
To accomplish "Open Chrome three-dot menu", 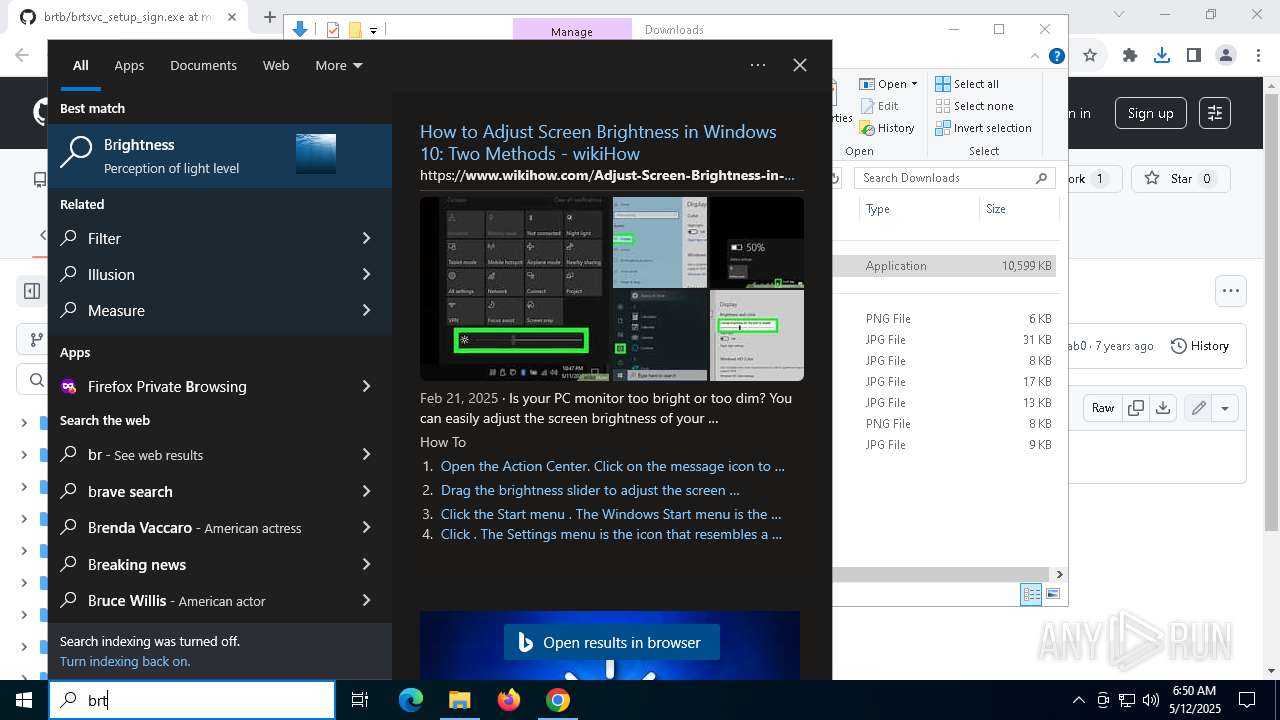I will (1256, 56).
